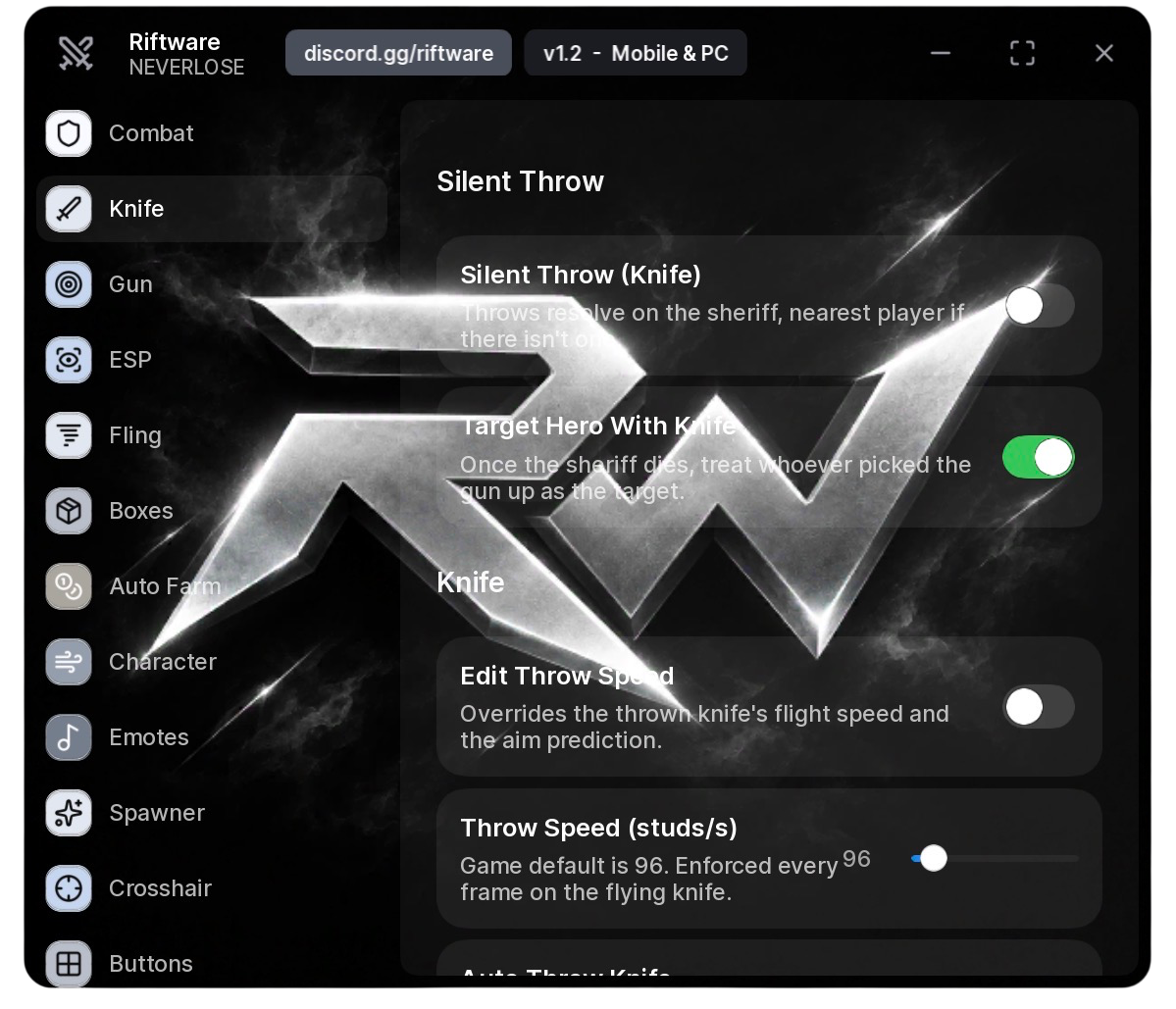Turn on Edit Throw Speed switch
Screen dimensions: 1176x1009
1039,707
